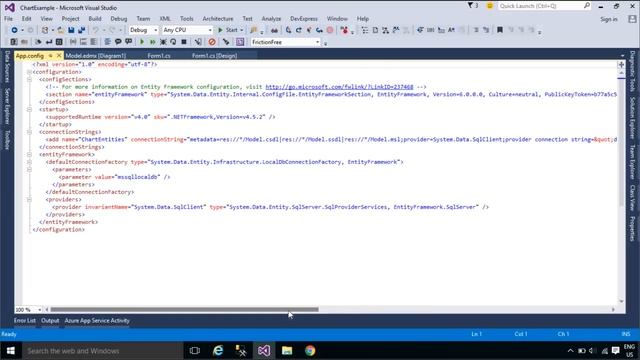Open the Properties side panel

click(632, 229)
